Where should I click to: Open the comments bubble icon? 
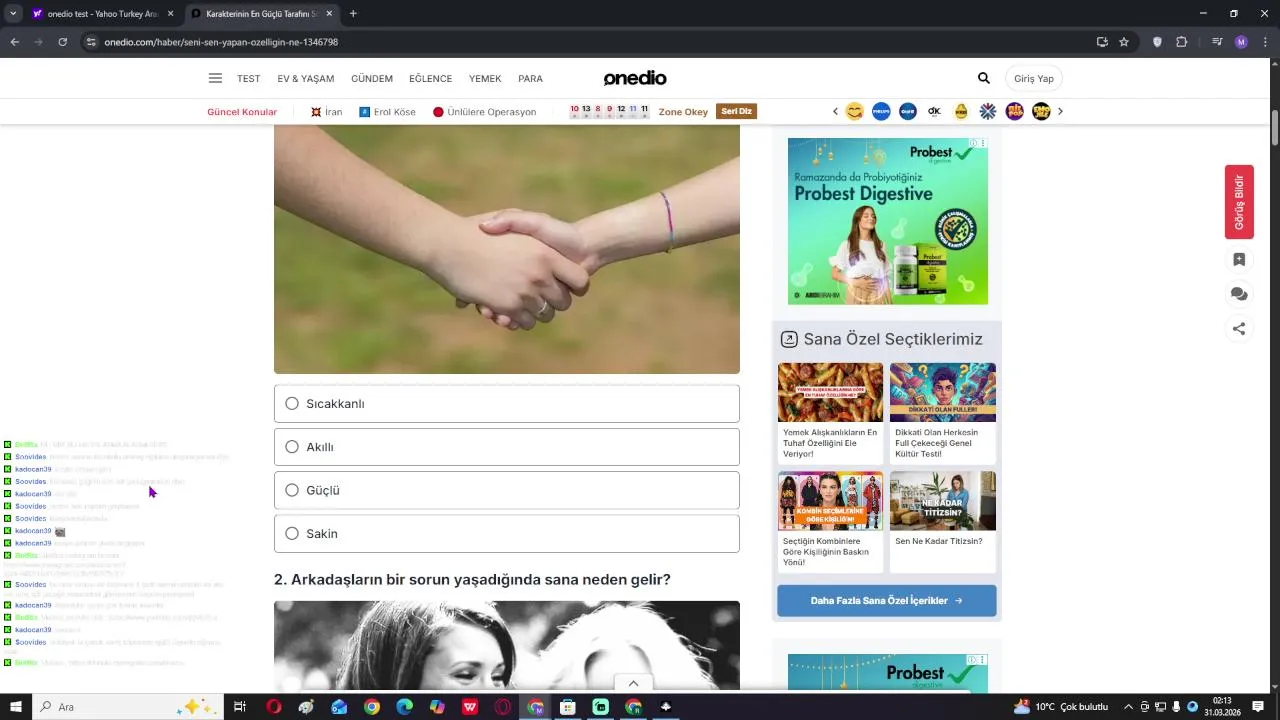(1239, 294)
